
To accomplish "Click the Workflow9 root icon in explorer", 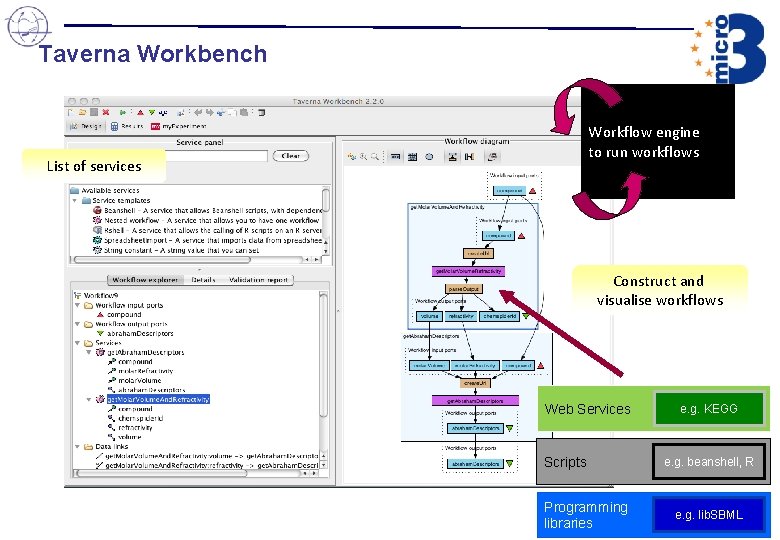I will click(78, 295).
